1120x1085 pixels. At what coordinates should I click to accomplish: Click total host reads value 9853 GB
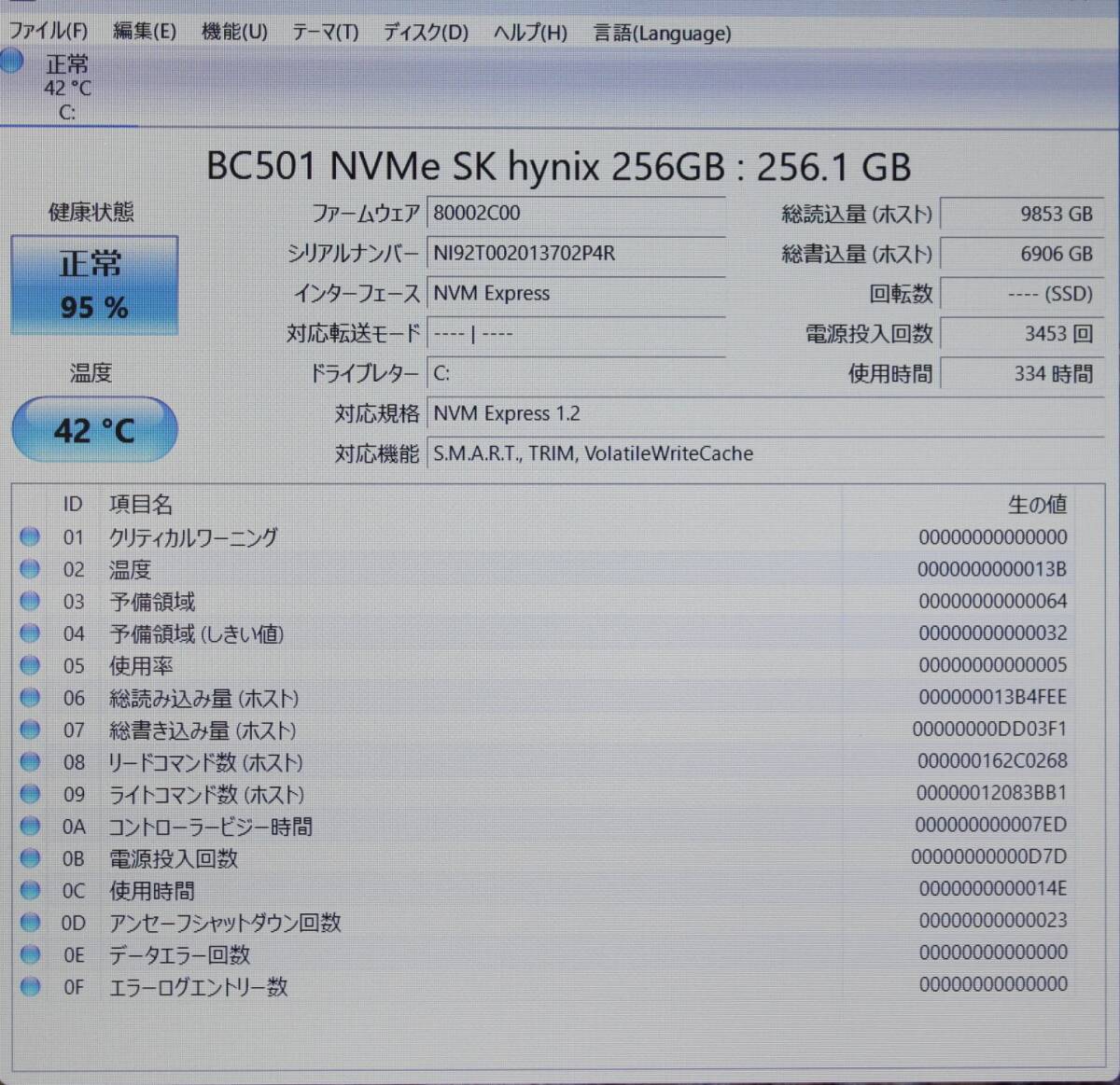pos(1022,214)
